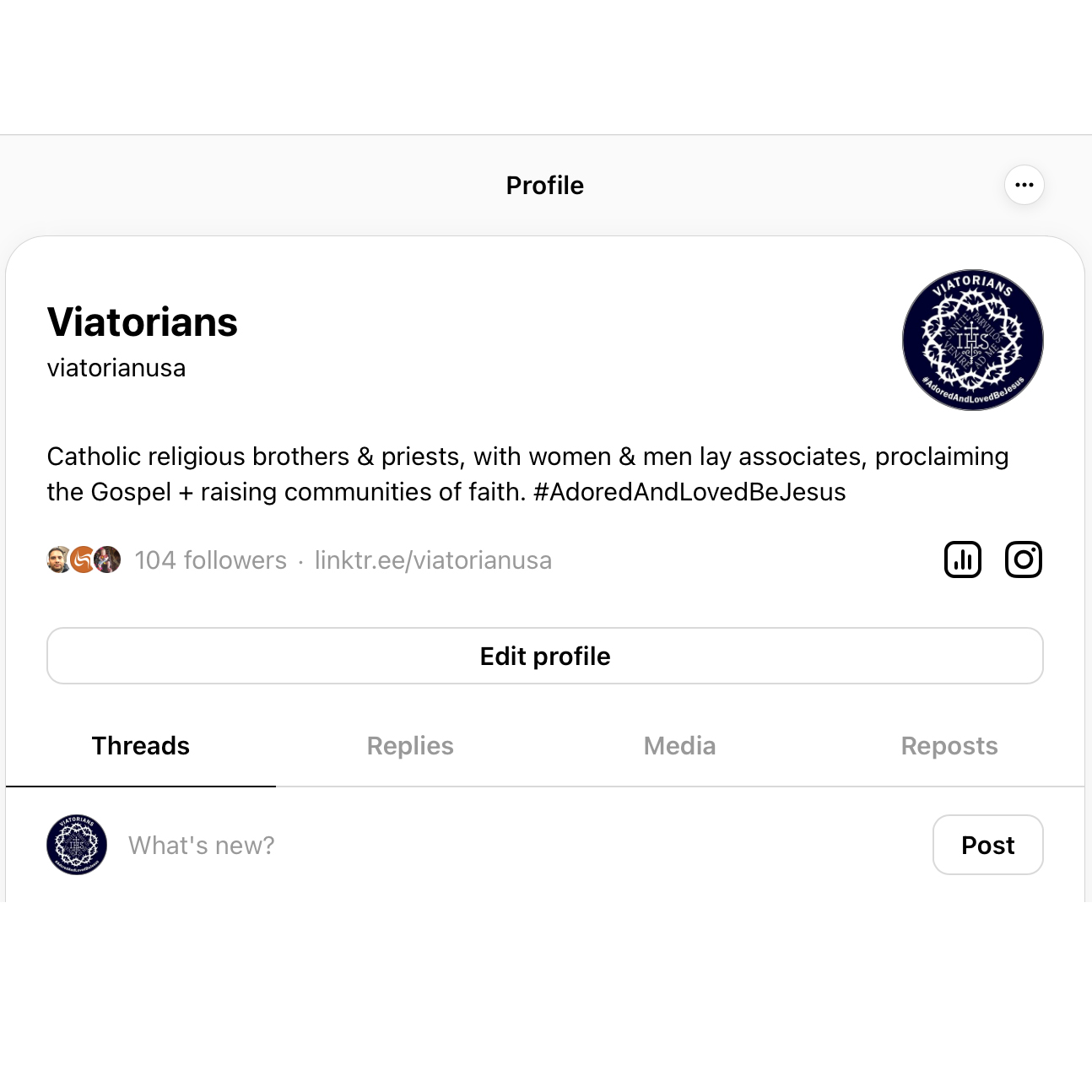This screenshot has width=1092, height=1092.
Task: Open the linked Instagram profile icon
Action: pyautogui.click(x=1024, y=560)
